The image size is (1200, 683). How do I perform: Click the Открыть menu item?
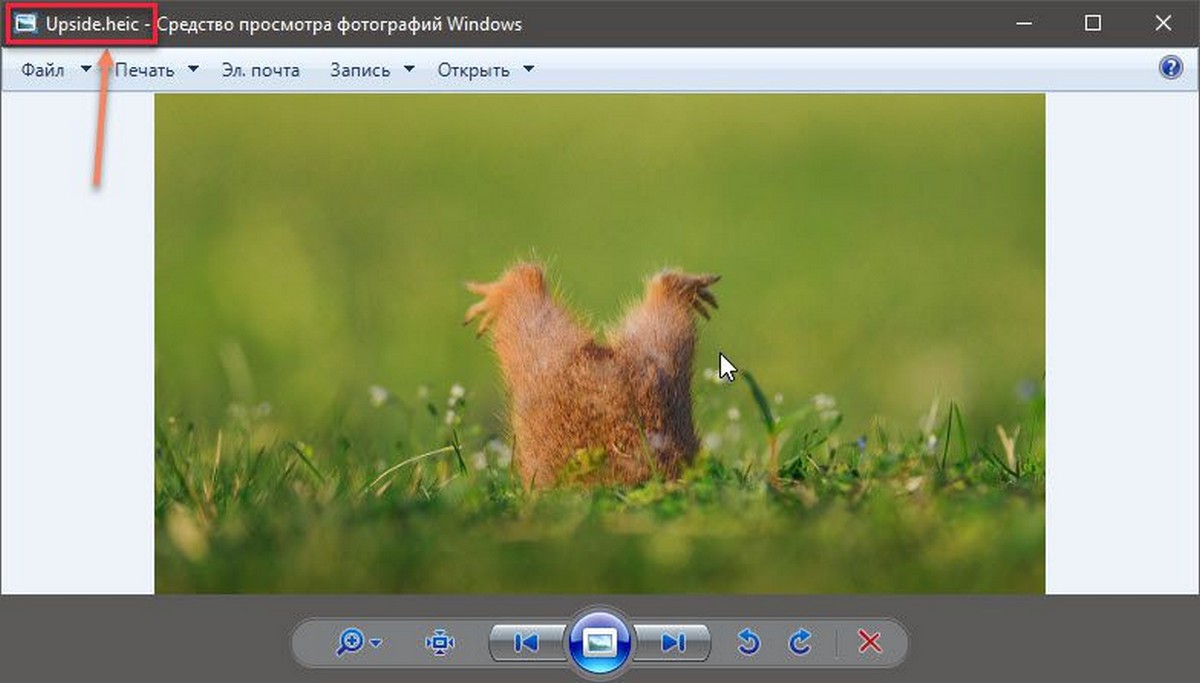pyautogui.click(x=474, y=70)
